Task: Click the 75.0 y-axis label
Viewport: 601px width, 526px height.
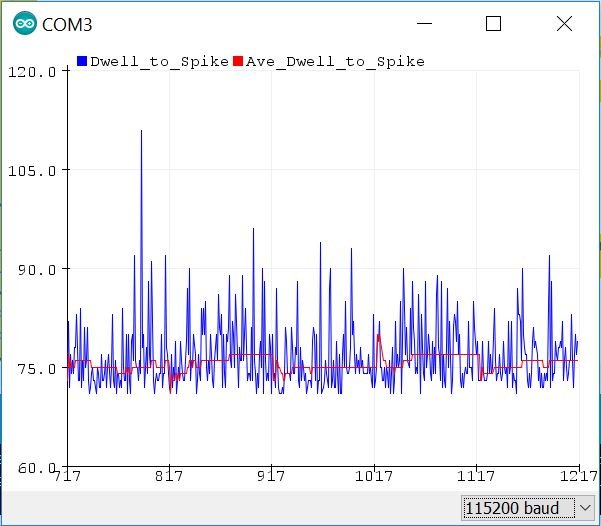Action: pos(36,368)
